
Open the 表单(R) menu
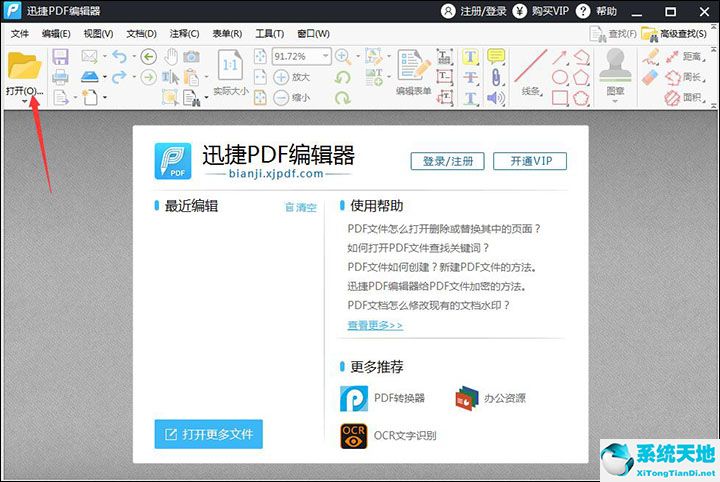[227, 34]
